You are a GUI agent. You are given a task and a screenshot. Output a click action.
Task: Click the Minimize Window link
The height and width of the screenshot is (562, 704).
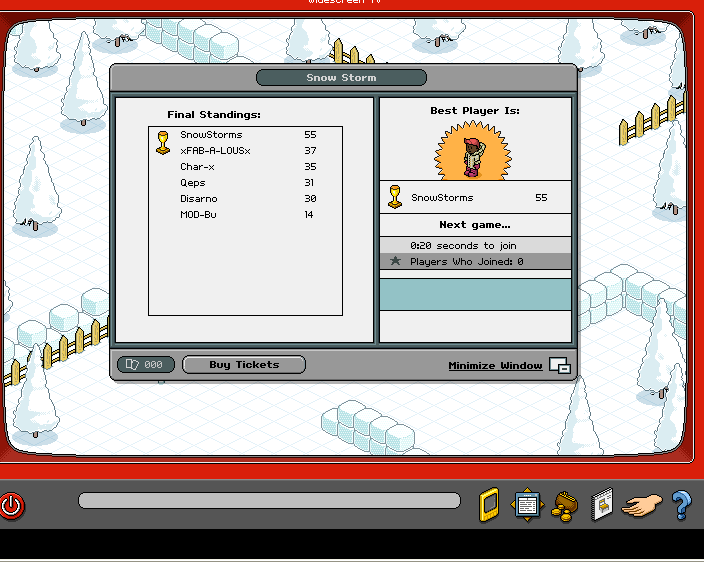495,366
